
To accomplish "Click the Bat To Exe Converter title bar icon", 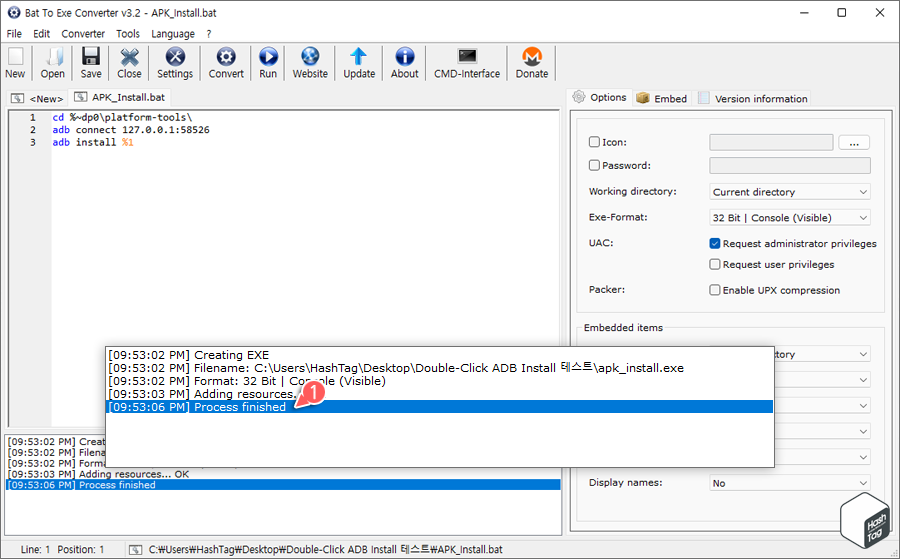I will 14,13.
